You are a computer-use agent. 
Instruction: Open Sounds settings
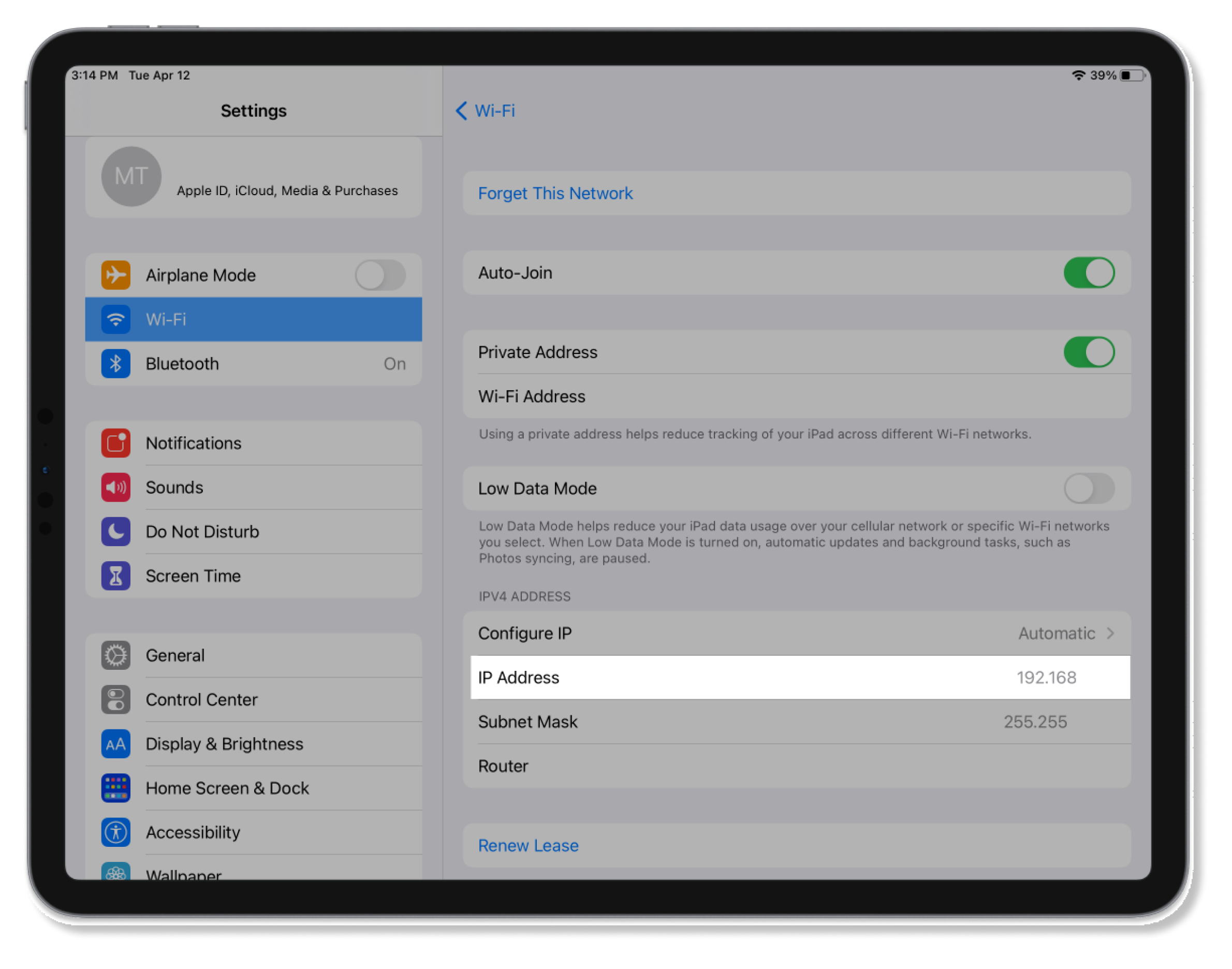coord(254,487)
